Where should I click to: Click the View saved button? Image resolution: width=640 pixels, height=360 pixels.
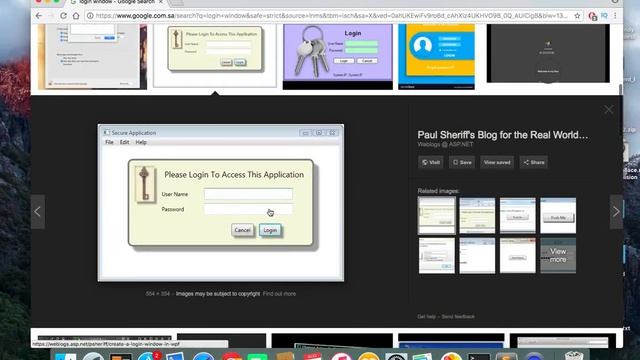coord(497,162)
